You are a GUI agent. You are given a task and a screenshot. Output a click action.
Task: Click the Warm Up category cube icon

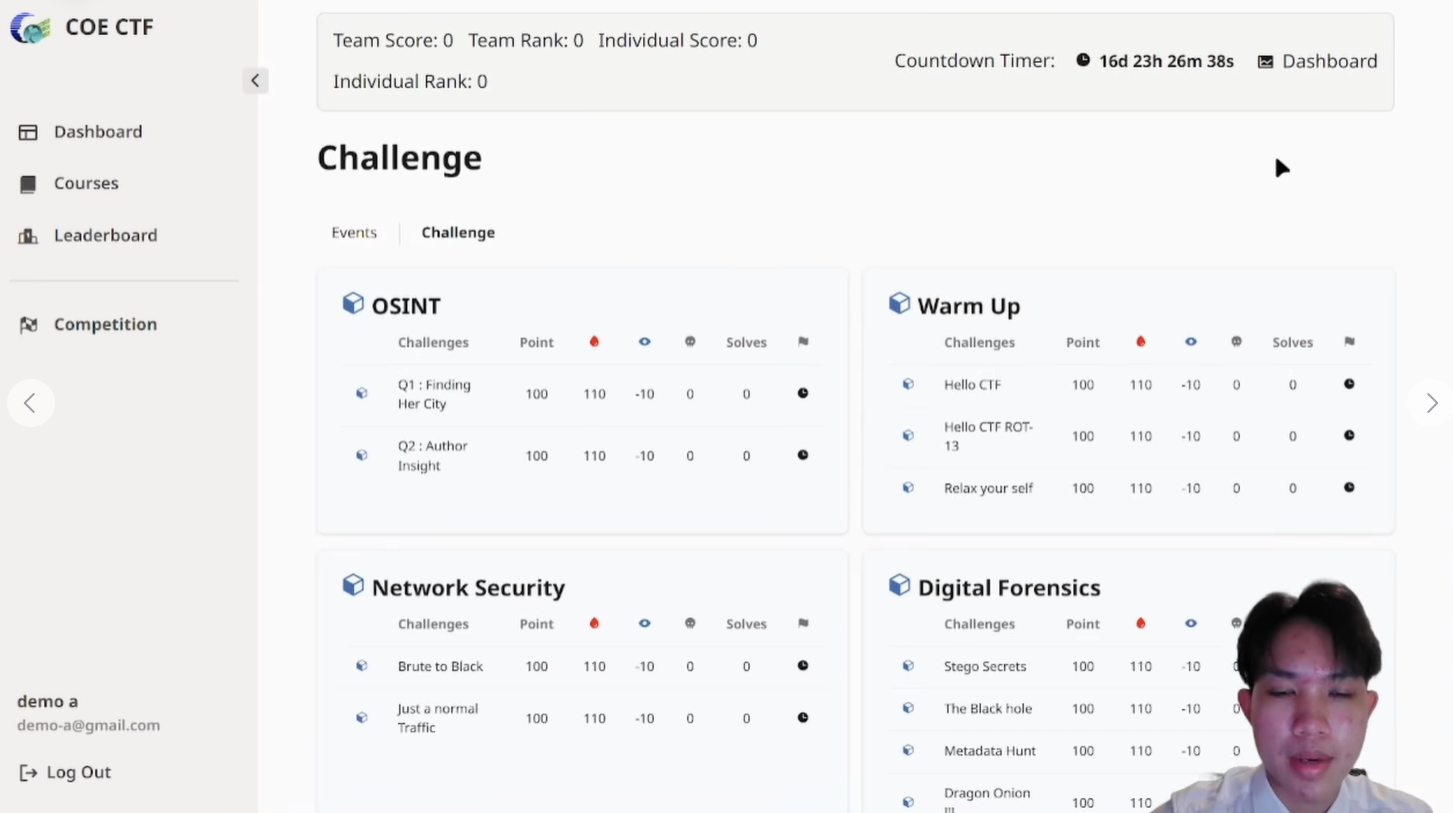pos(899,304)
